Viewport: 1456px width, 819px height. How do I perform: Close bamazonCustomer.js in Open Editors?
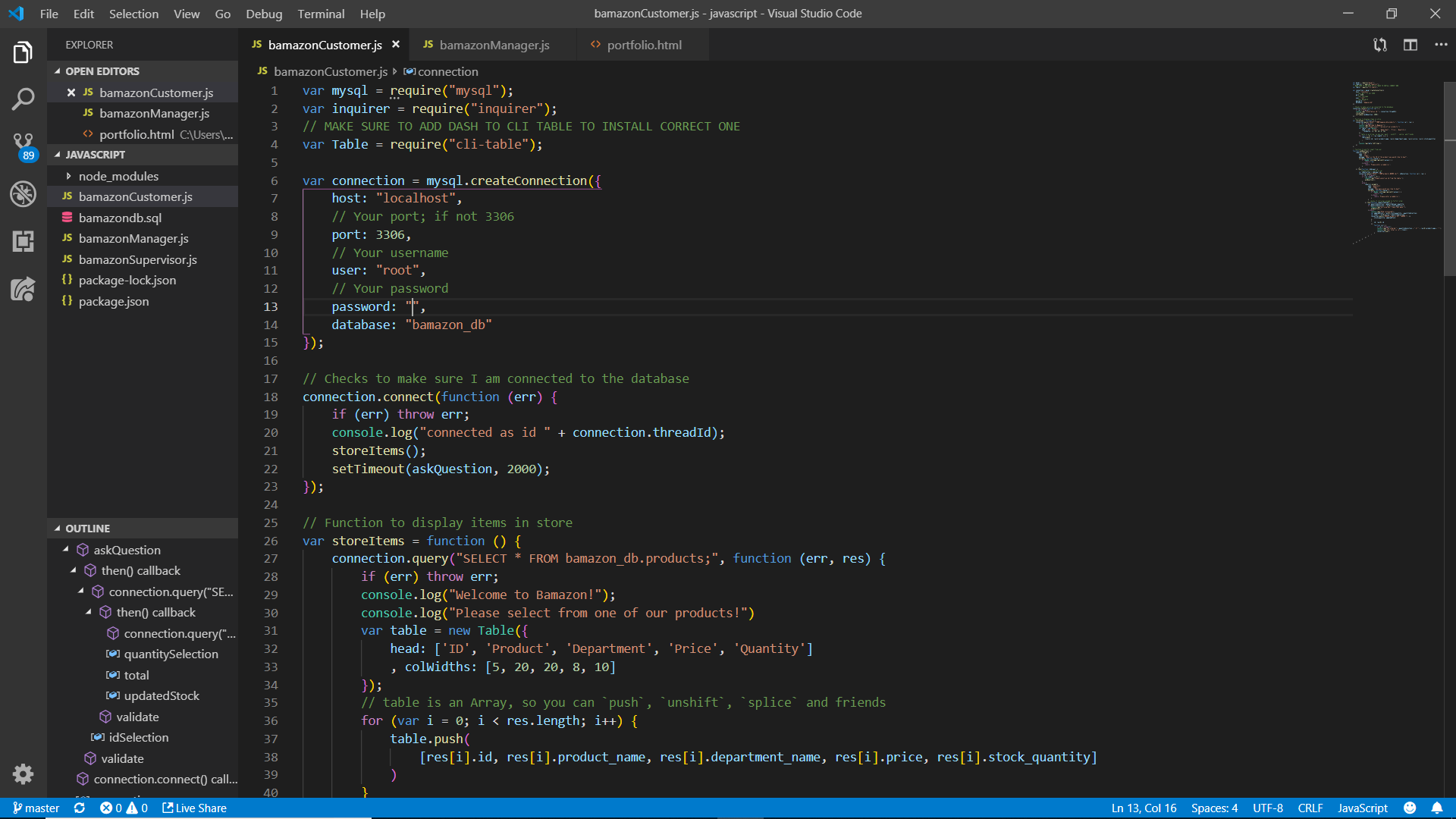71,93
